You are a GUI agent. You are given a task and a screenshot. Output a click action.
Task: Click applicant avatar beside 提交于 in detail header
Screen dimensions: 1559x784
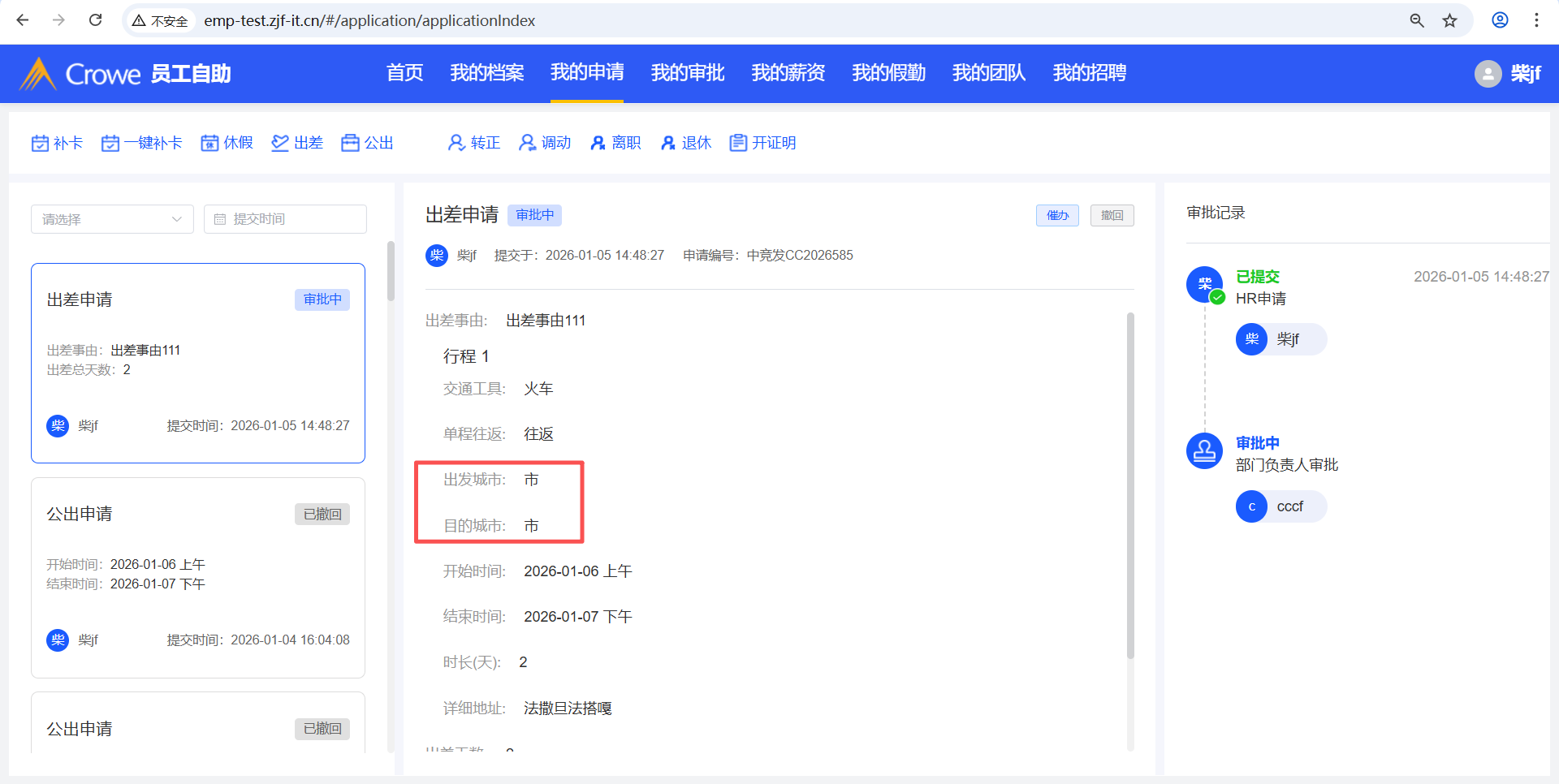click(x=437, y=256)
